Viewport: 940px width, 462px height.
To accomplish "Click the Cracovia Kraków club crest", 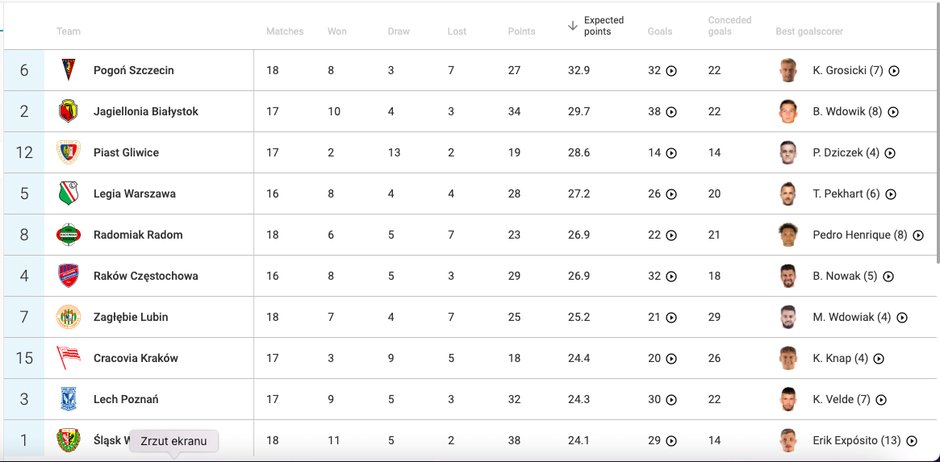I will click(68, 358).
